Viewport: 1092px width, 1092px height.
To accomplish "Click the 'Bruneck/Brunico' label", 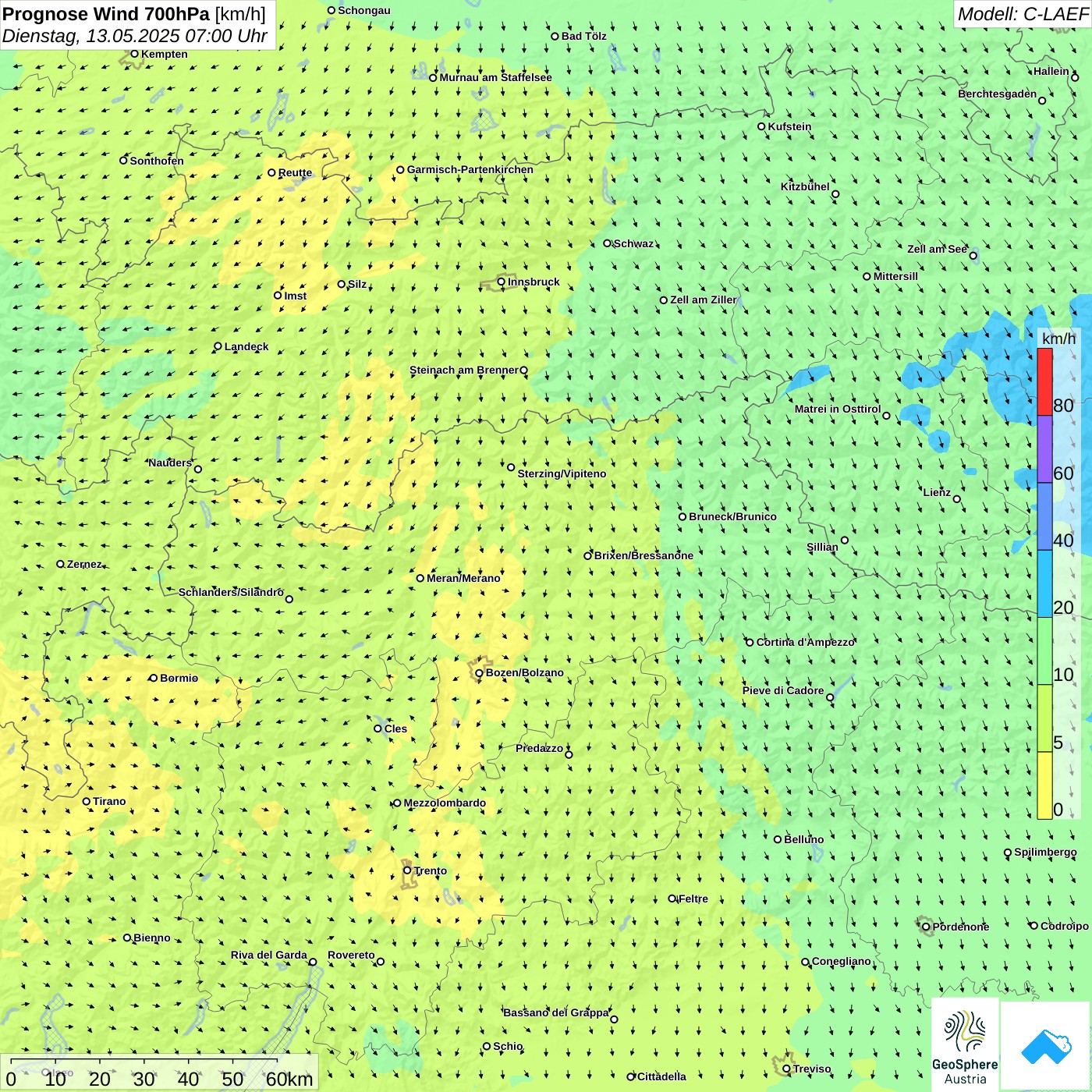I will coord(732,516).
